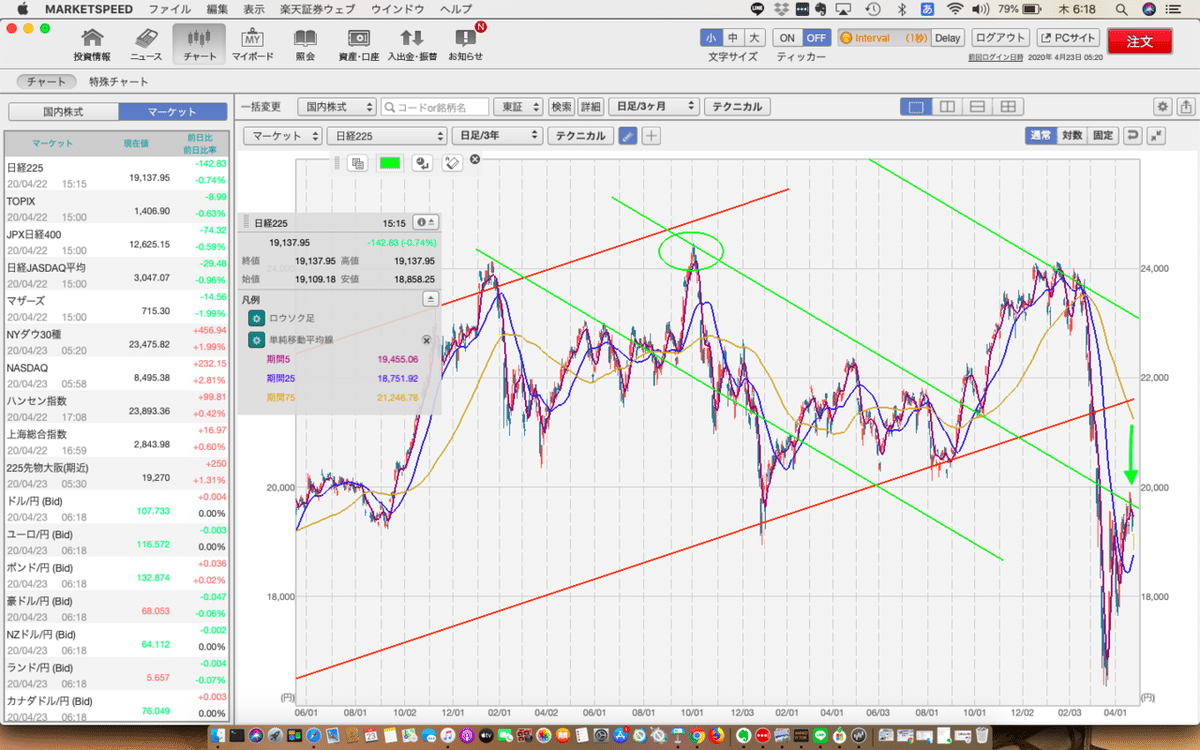The width and height of the screenshot is (1200, 750).
Task: Select two-column chart layout
Action: click(946, 107)
